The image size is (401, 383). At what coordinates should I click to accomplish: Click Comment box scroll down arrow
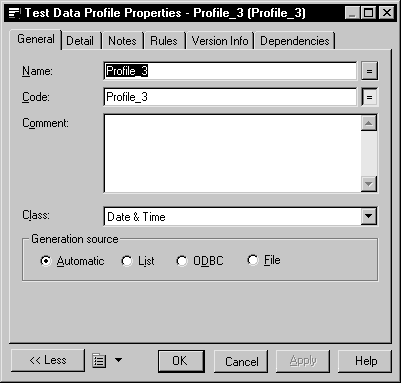pyautogui.click(x=369, y=184)
